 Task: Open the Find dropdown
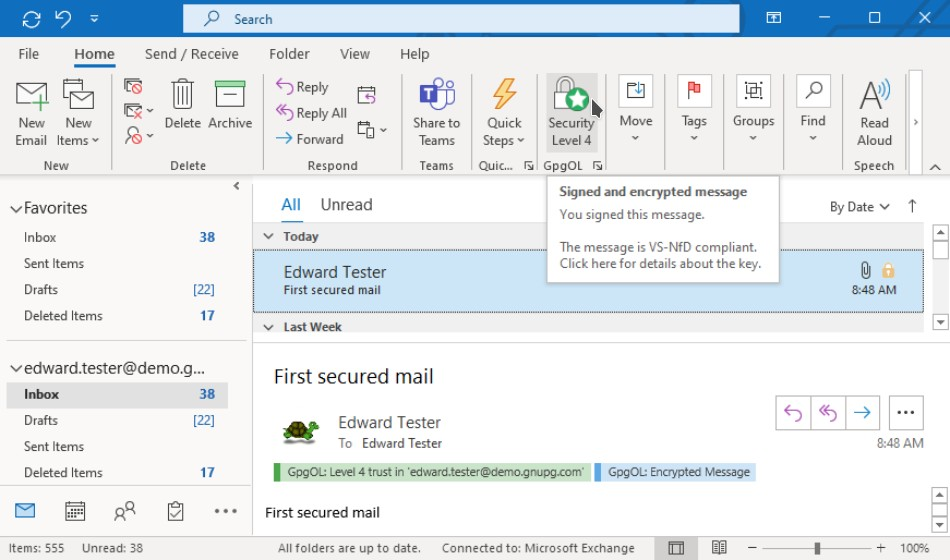click(812, 109)
